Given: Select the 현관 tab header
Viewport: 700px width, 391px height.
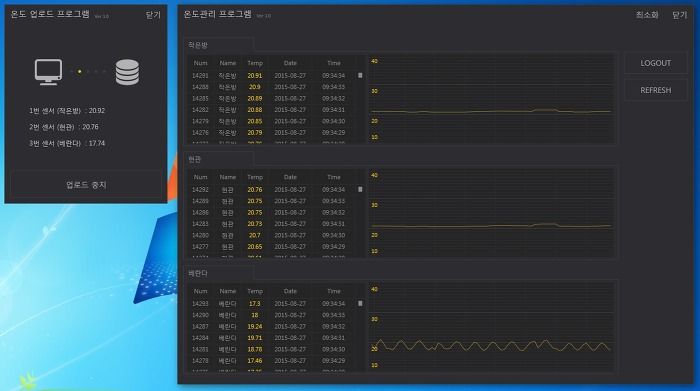Looking at the screenshot, I should point(219,159).
